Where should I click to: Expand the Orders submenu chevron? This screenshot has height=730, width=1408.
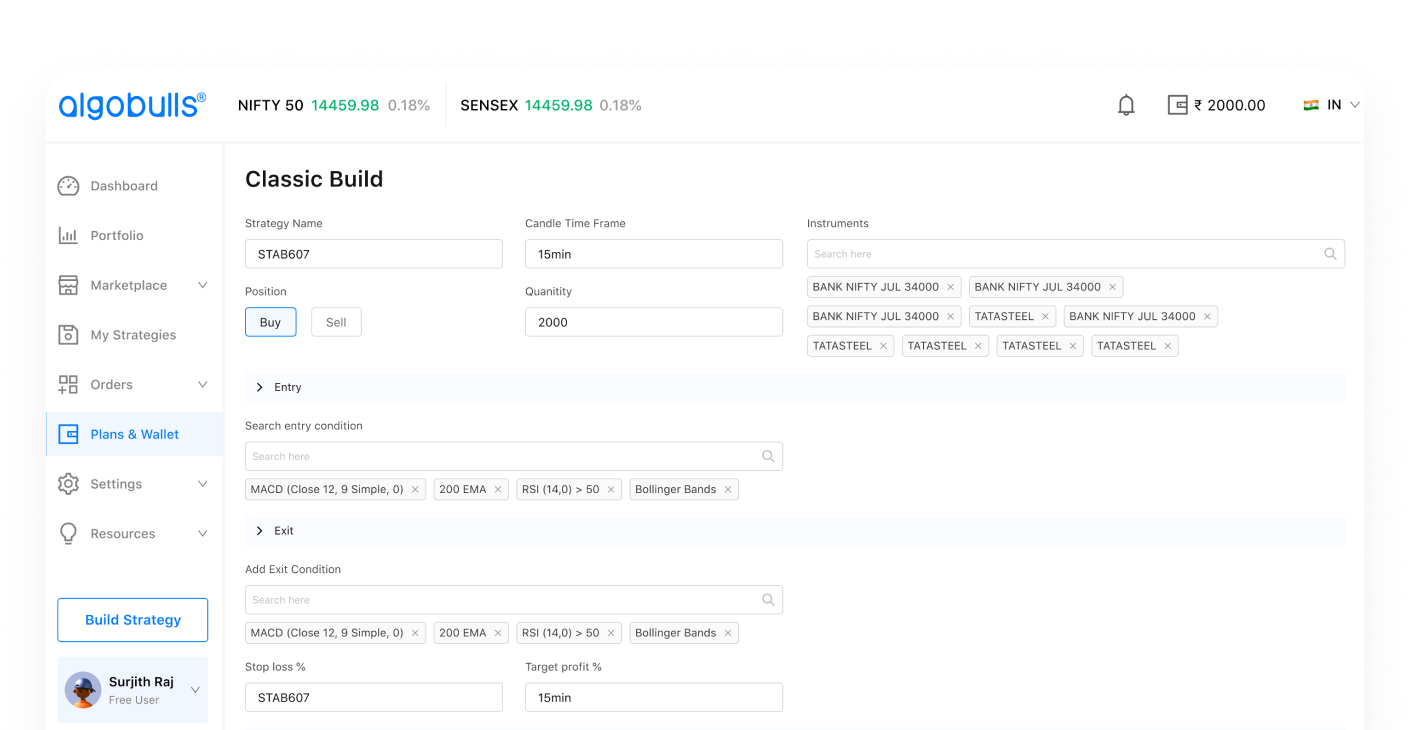pos(202,385)
